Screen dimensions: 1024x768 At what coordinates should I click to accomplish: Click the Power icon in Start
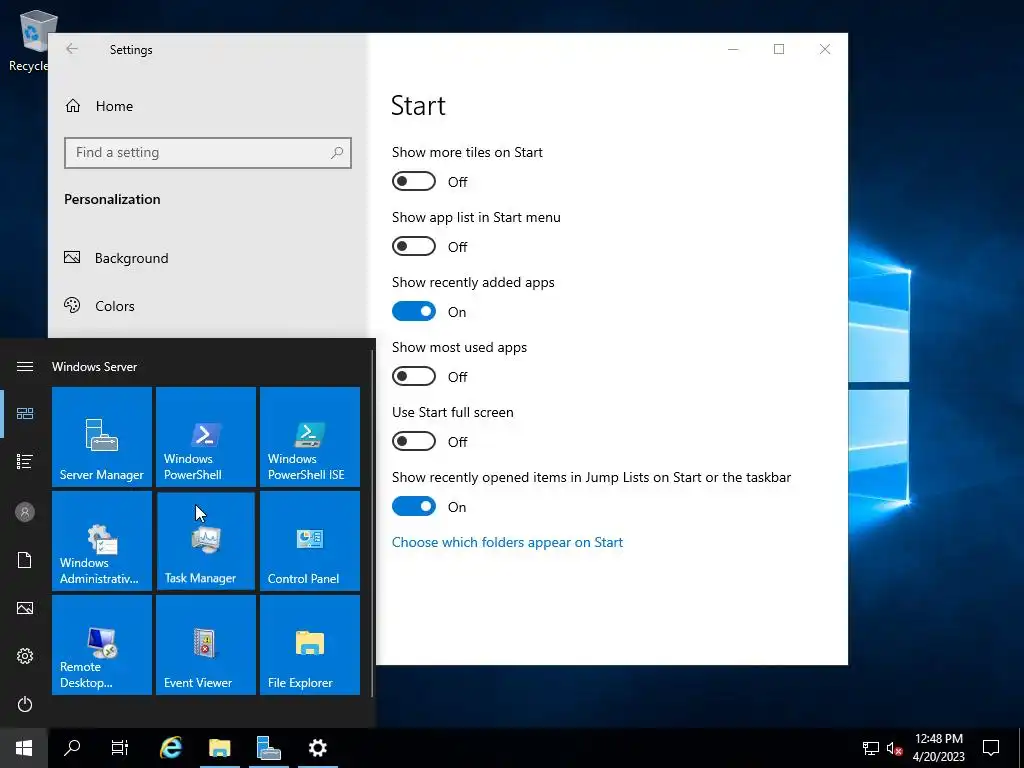[25, 704]
